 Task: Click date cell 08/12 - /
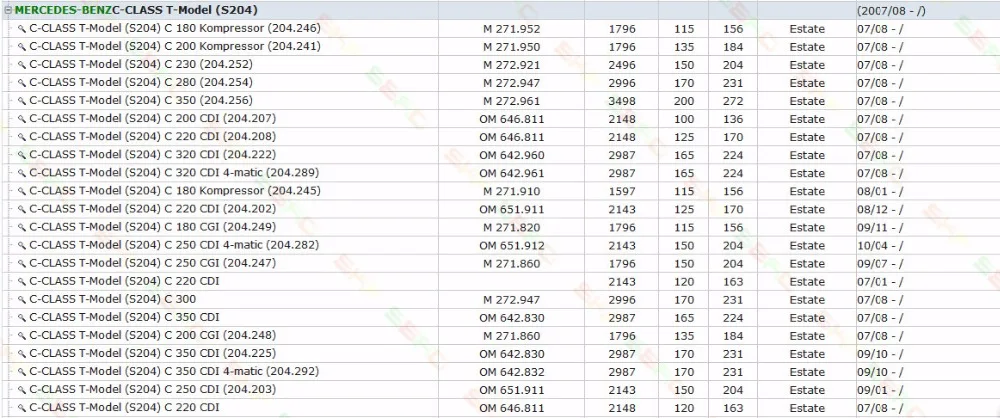[x=880, y=209]
